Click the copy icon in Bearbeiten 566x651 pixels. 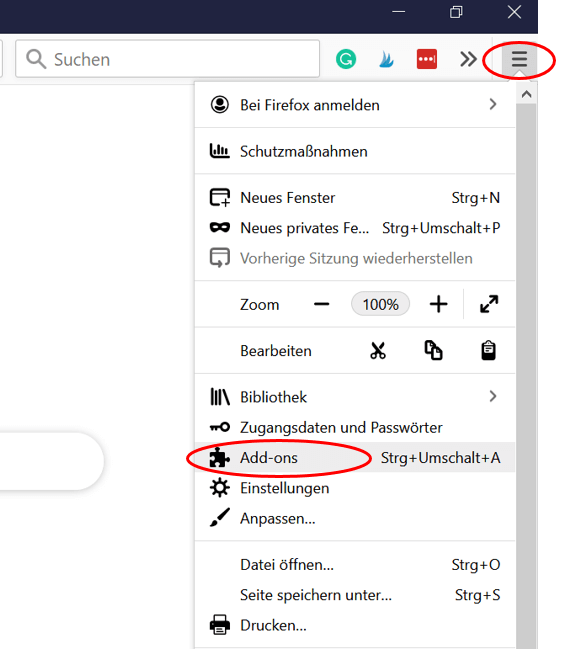[x=433, y=350]
